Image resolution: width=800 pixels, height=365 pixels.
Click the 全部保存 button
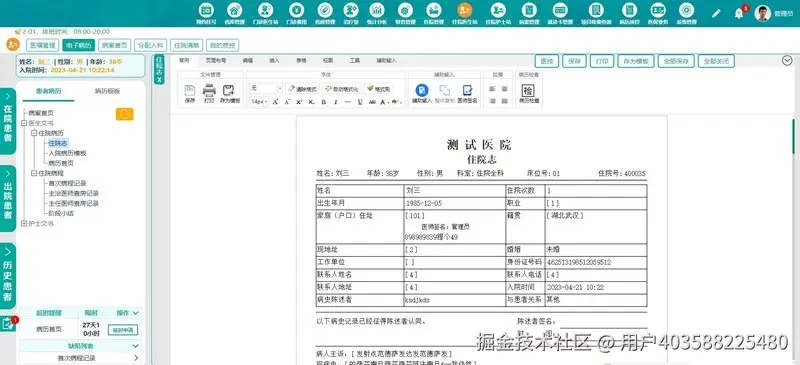tap(676, 61)
